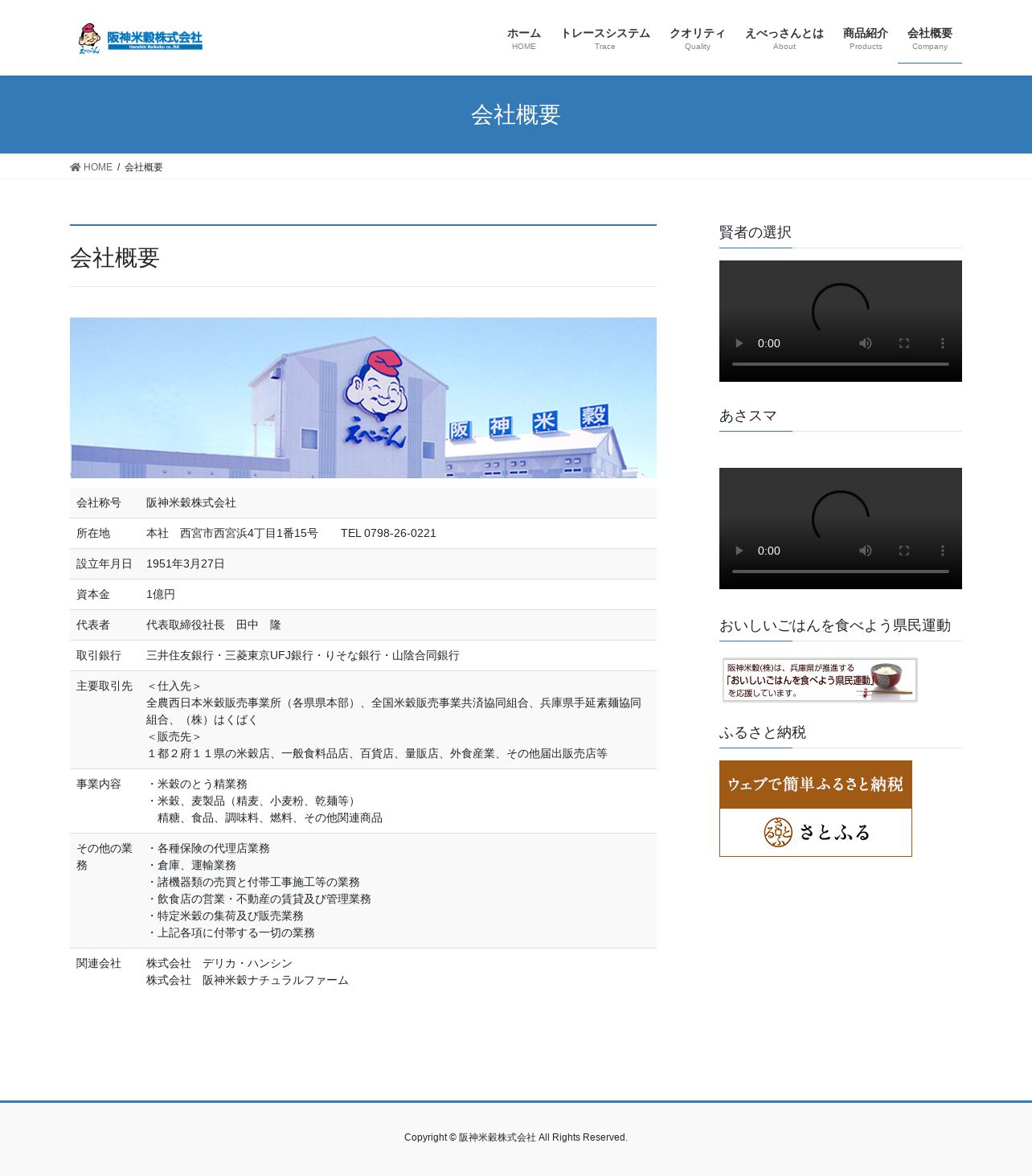This screenshot has width=1032, height=1176.
Task: Open more options on 賢者の選択 video
Action: [x=943, y=343]
